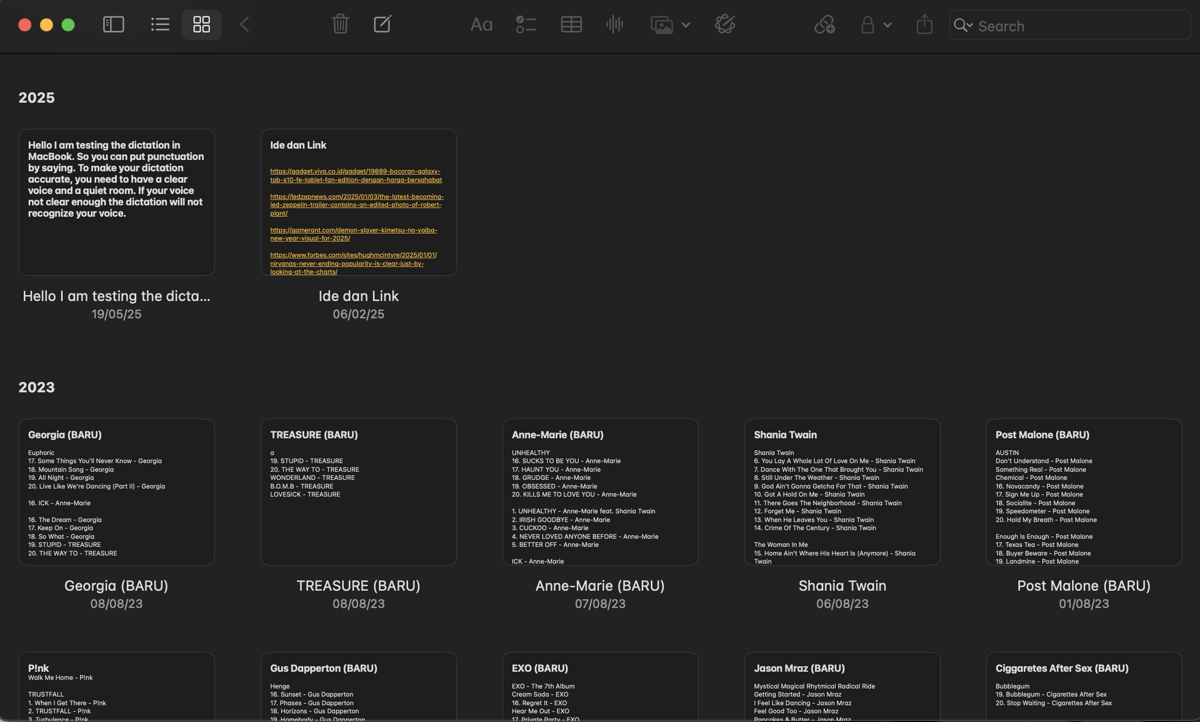The image size is (1200, 722).
Task: Open the Georgia (BARU) note thumbnail
Action: (x=117, y=492)
